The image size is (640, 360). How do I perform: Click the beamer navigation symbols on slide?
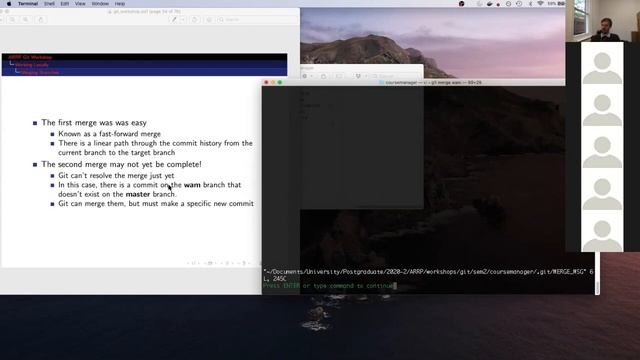click(220, 263)
